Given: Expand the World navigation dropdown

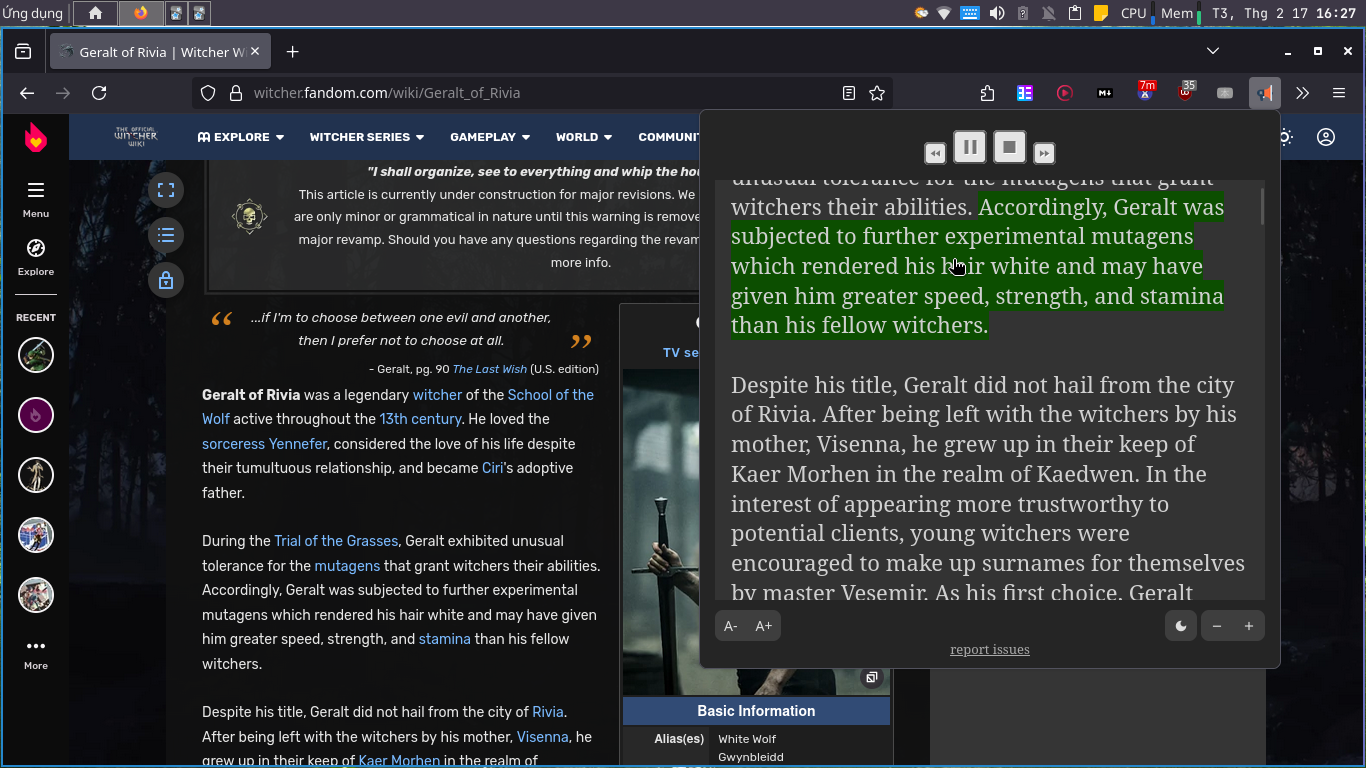Looking at the screenshot, I should 584,137.
